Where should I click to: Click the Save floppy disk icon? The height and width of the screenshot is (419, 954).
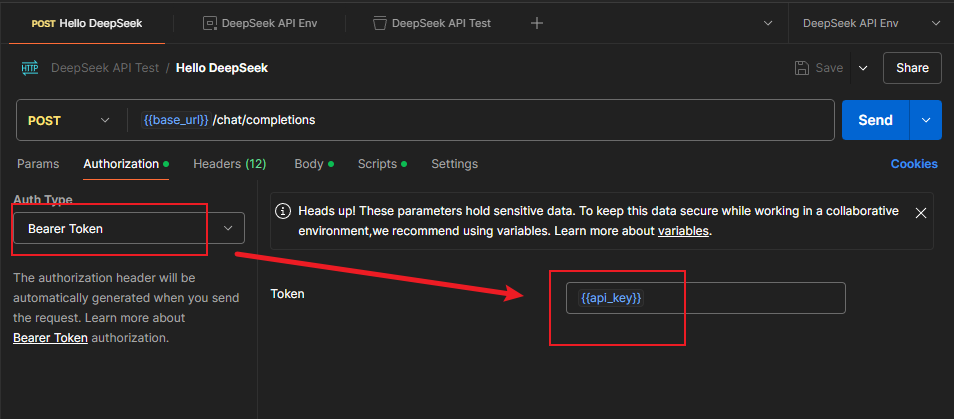(801, 68)
